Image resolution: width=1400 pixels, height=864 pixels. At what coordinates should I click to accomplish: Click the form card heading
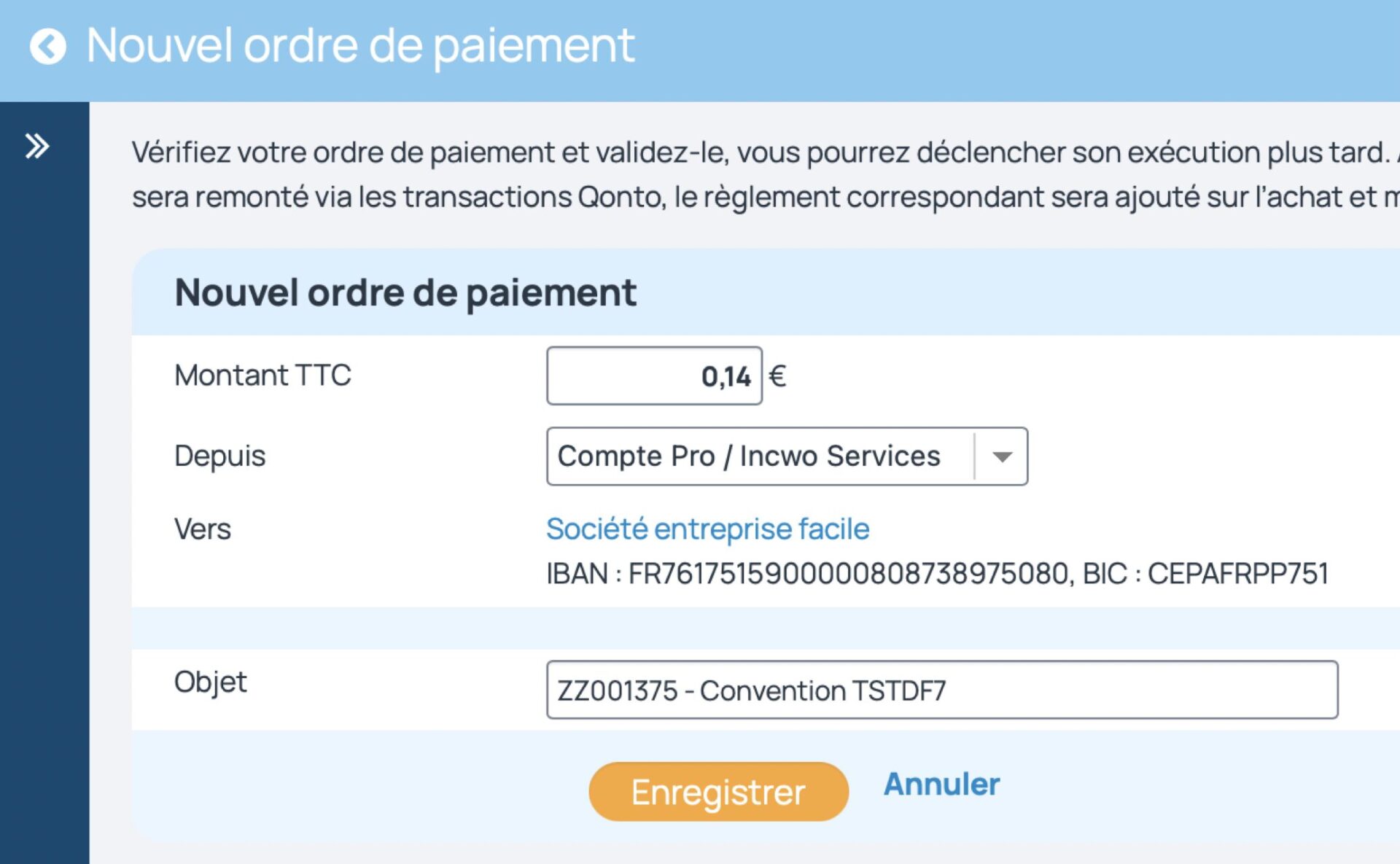click(x=405, y=293)
